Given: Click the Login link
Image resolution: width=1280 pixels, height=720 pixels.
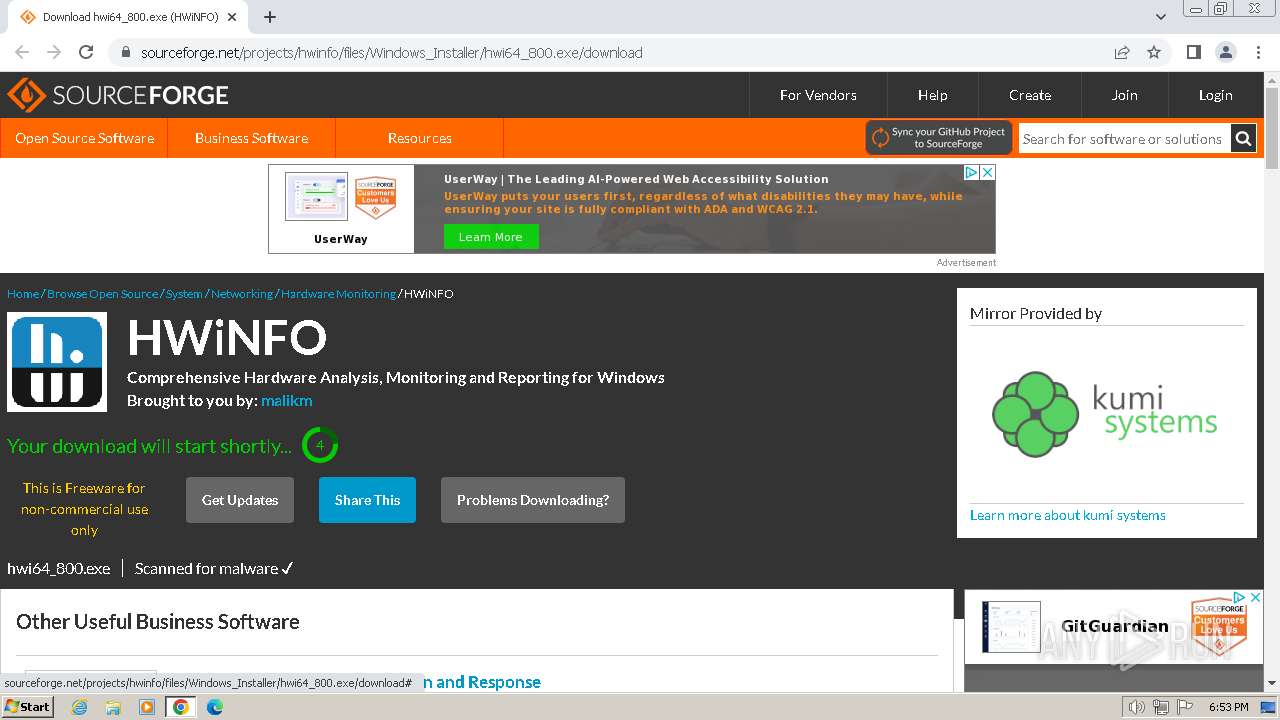Looking at the screenshot, I should [x=1216, y=95].
